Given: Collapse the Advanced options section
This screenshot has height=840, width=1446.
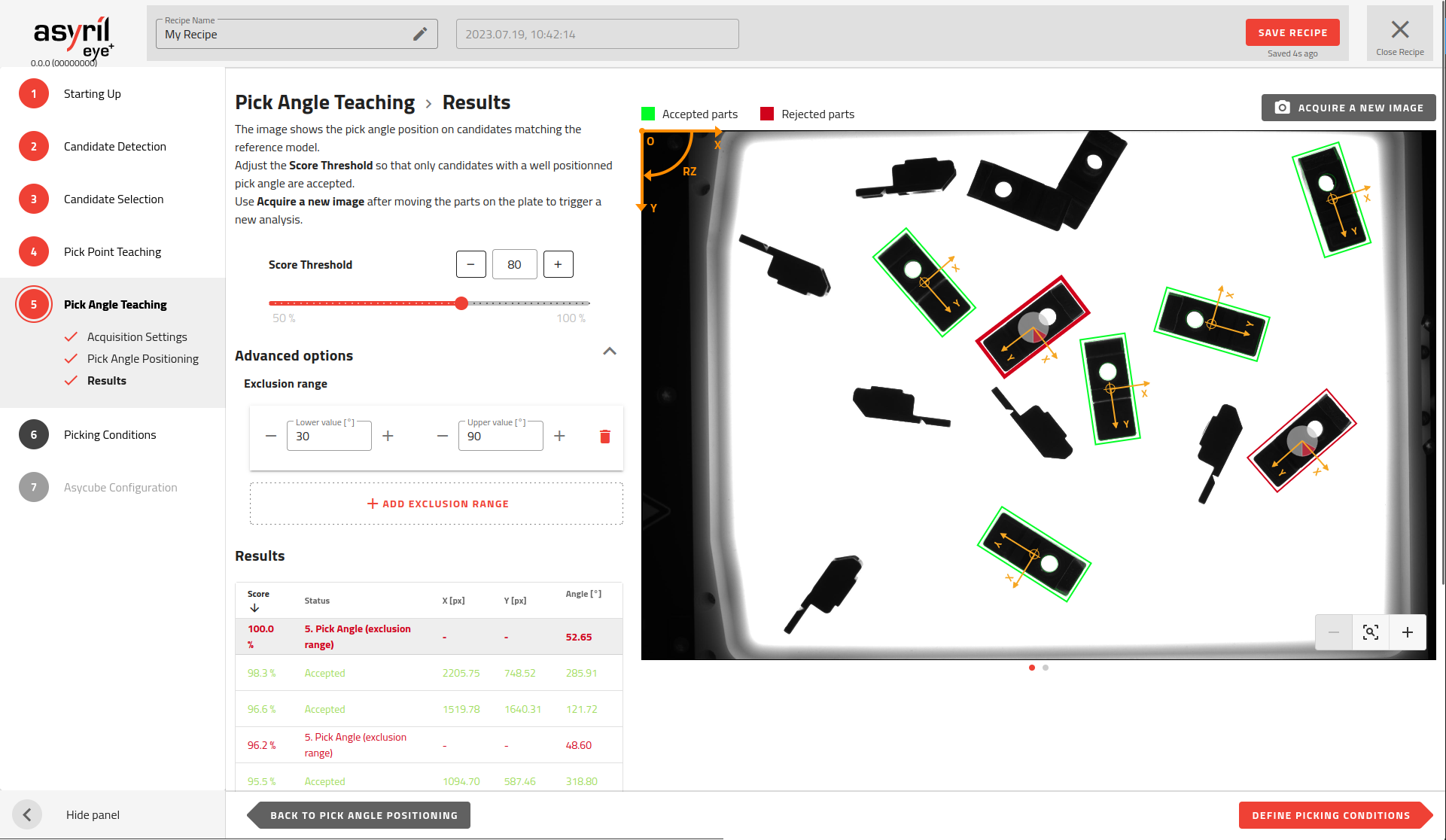Looking at the screenshot, I should [x=610, y=352].
